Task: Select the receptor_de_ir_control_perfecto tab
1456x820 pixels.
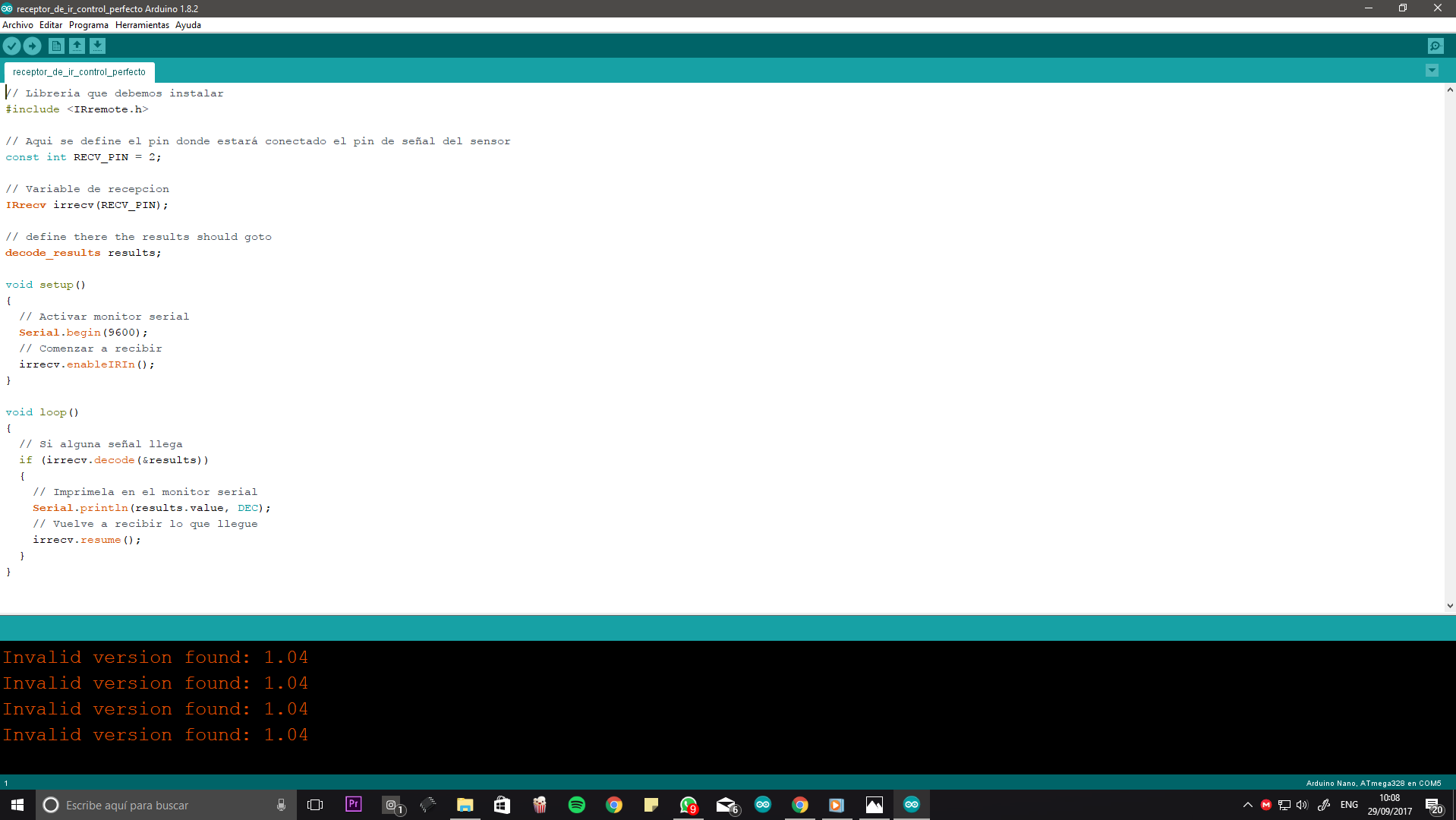Action: 78,71
